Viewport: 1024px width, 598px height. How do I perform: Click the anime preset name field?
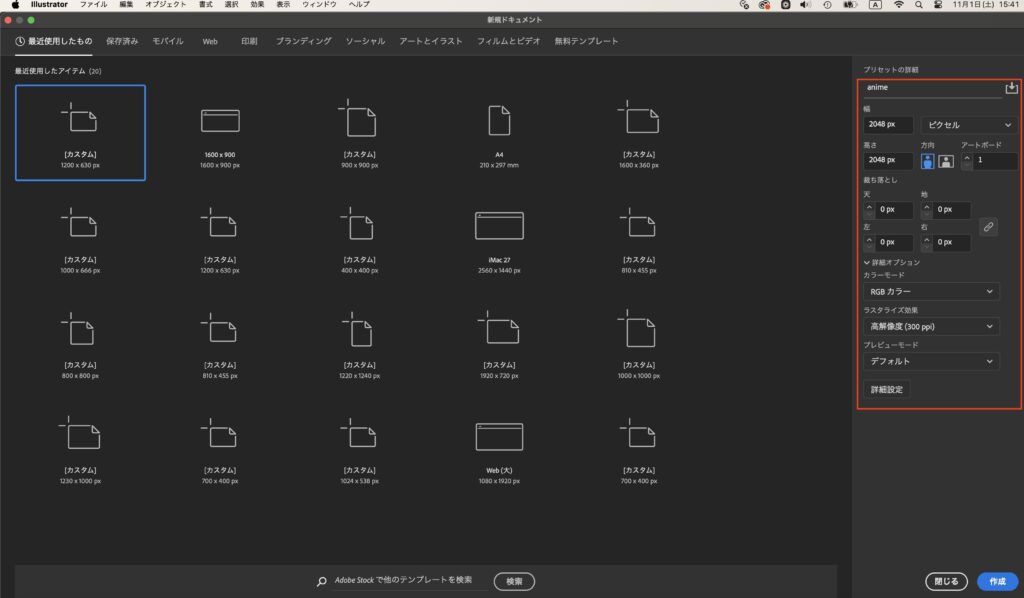[x=930, y=87]
